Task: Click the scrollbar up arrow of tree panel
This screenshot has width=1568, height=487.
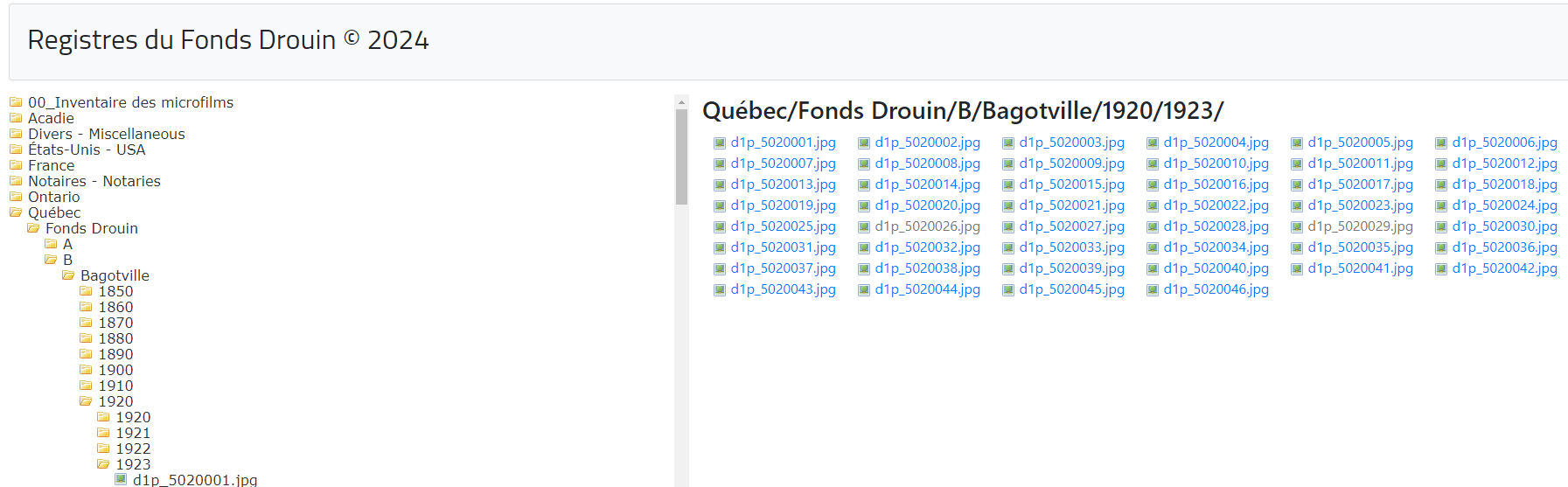Action: (682, 101)
